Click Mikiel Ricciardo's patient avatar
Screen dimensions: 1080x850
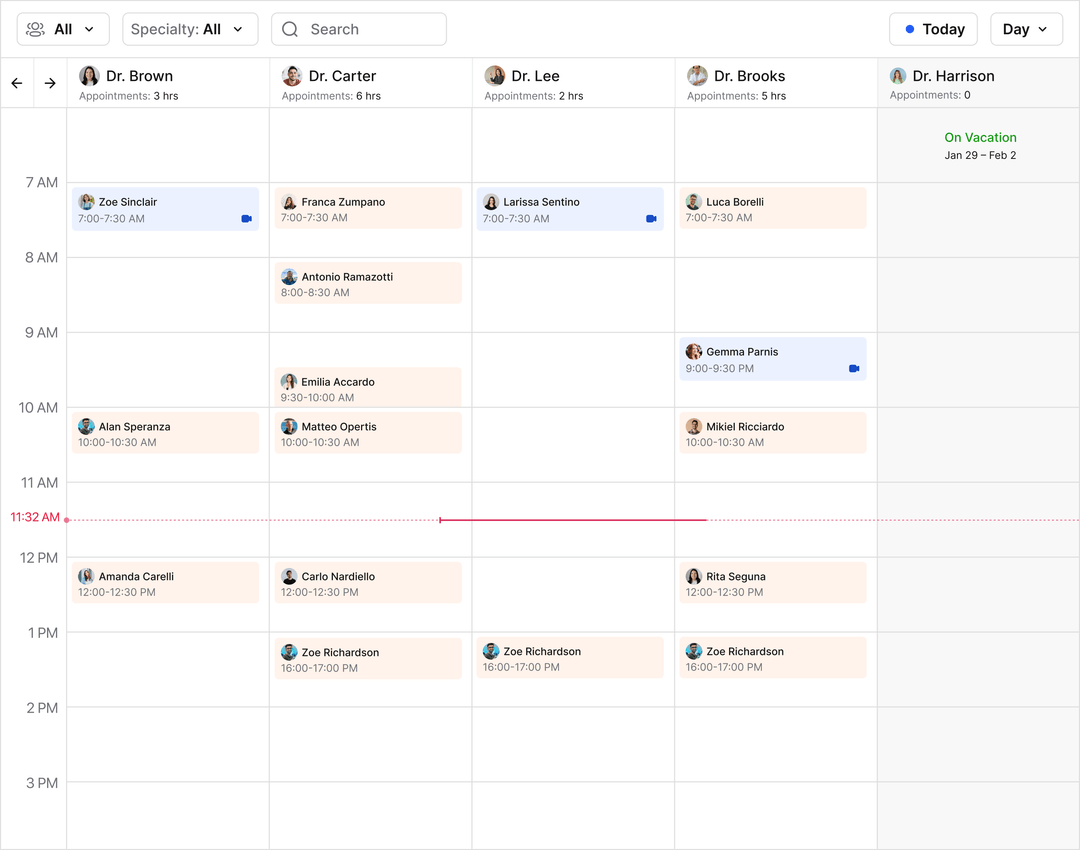point(694,426)
